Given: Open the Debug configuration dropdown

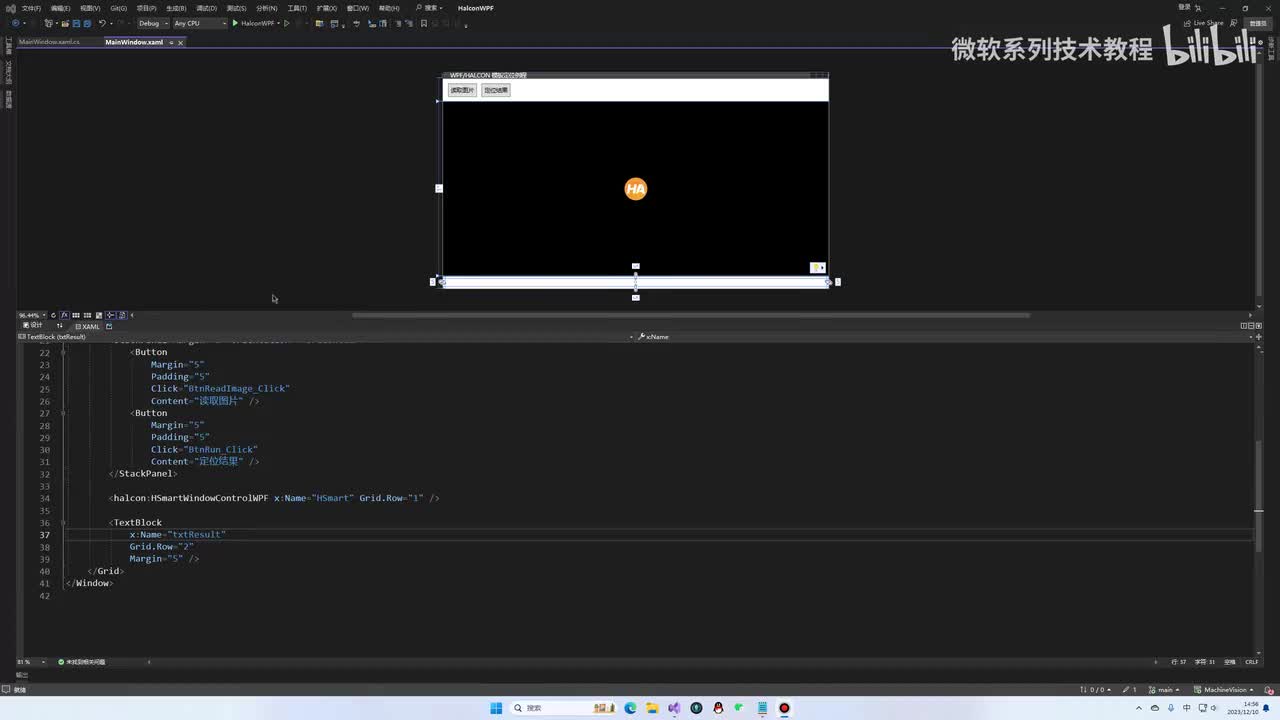Looking at the screenshot, I should (x=152, y=23).
